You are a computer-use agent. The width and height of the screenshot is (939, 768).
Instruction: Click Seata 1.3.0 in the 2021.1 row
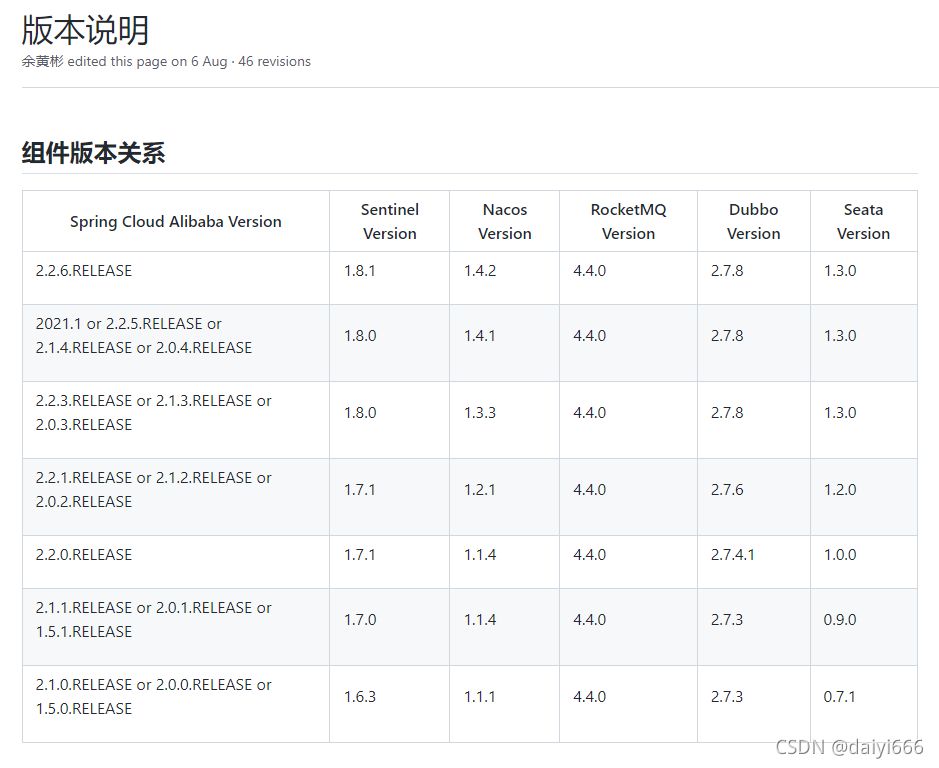point(864,343)
